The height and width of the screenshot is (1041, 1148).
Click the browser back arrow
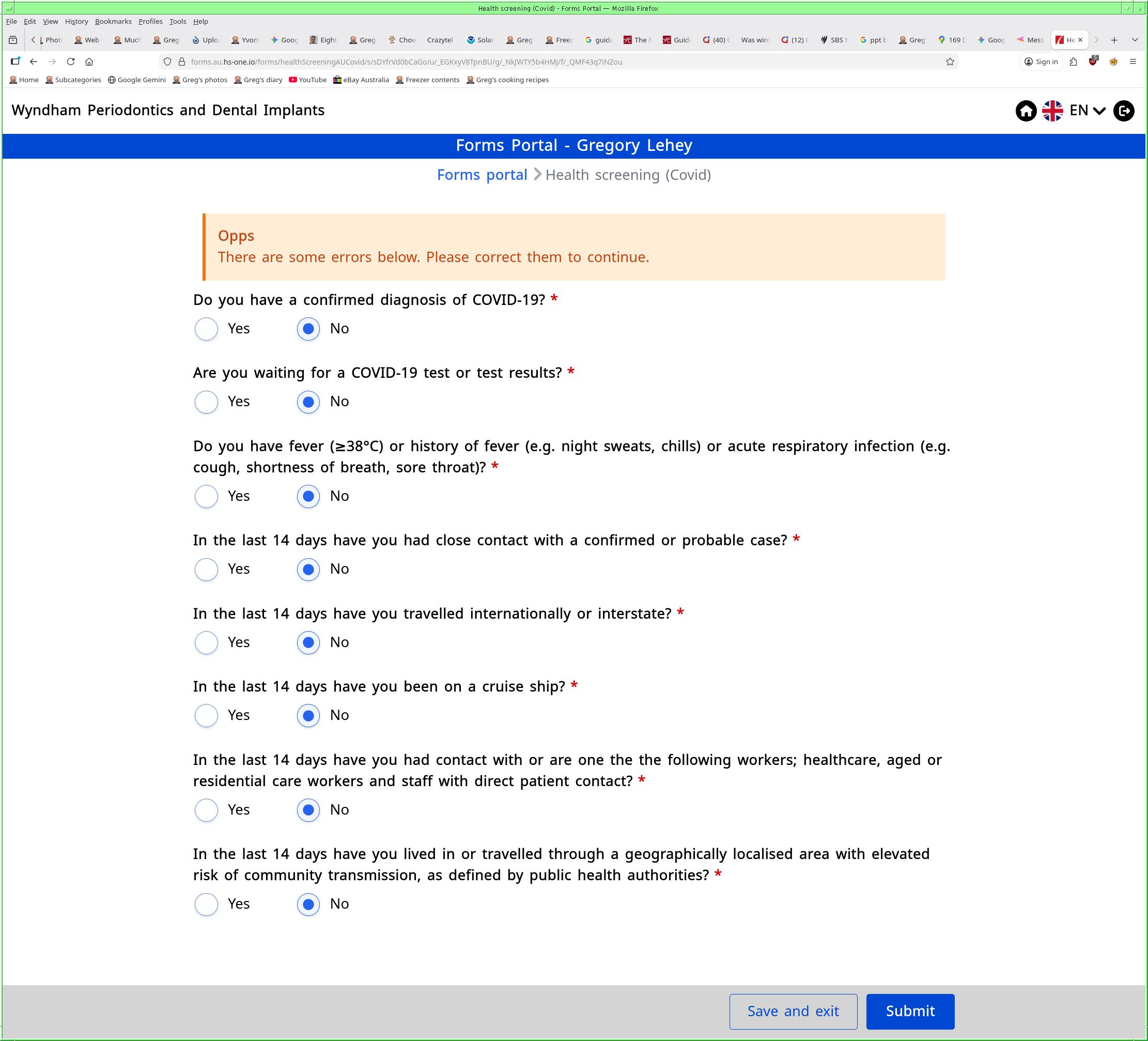pos(34,62)
